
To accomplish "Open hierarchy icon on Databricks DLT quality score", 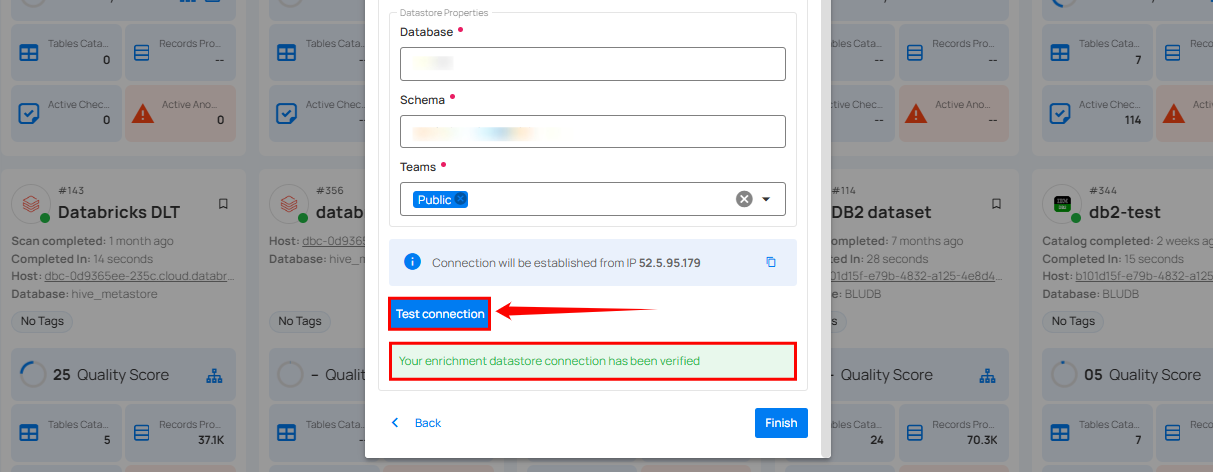I will point(214,376).
